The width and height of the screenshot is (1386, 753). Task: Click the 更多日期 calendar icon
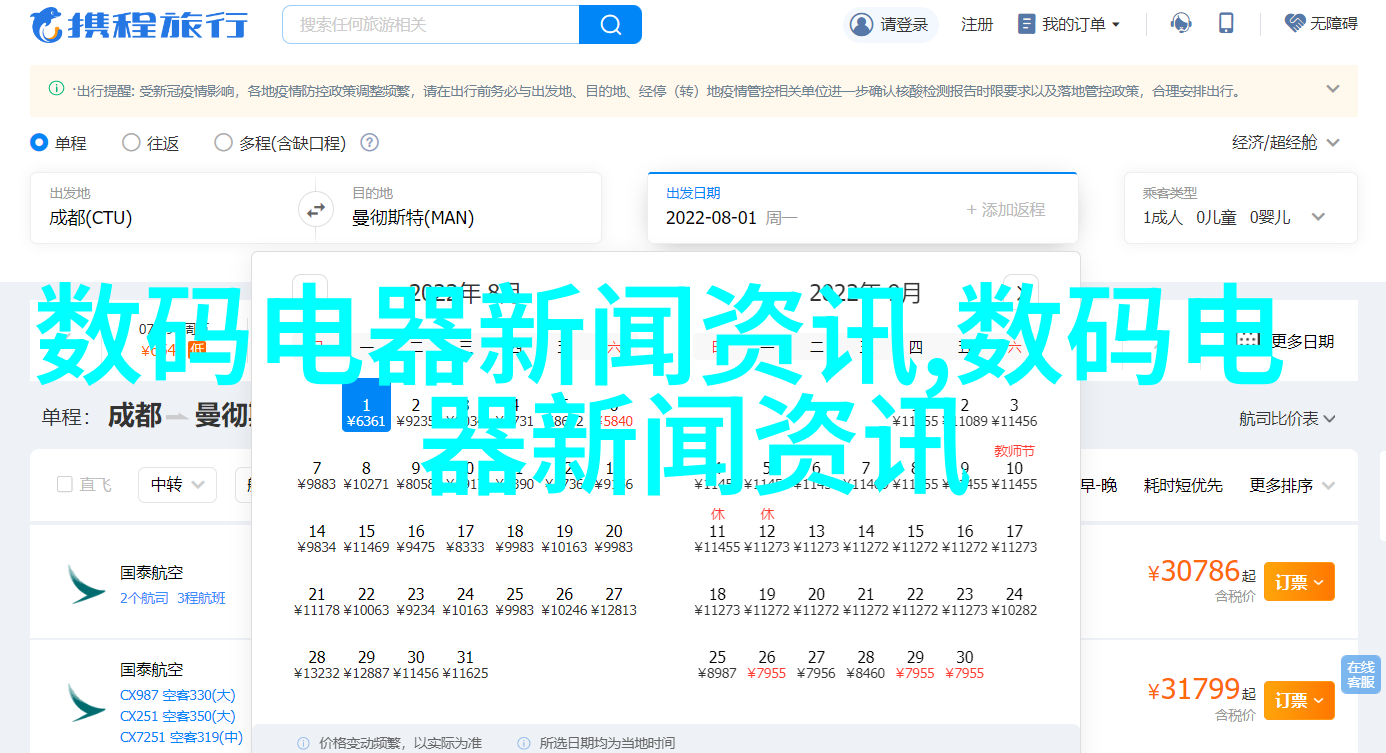pos(1247,340)
